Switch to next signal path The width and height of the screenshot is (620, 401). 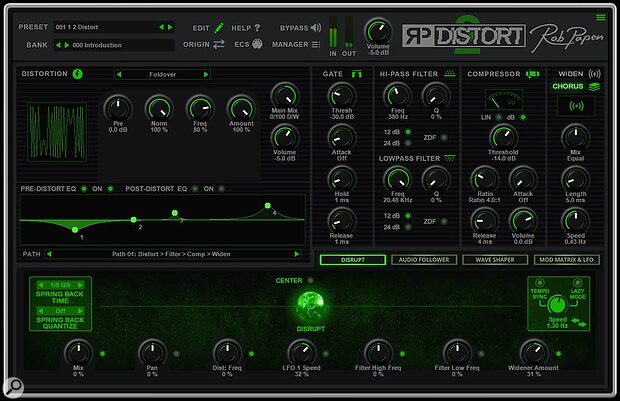click(297, 254)
